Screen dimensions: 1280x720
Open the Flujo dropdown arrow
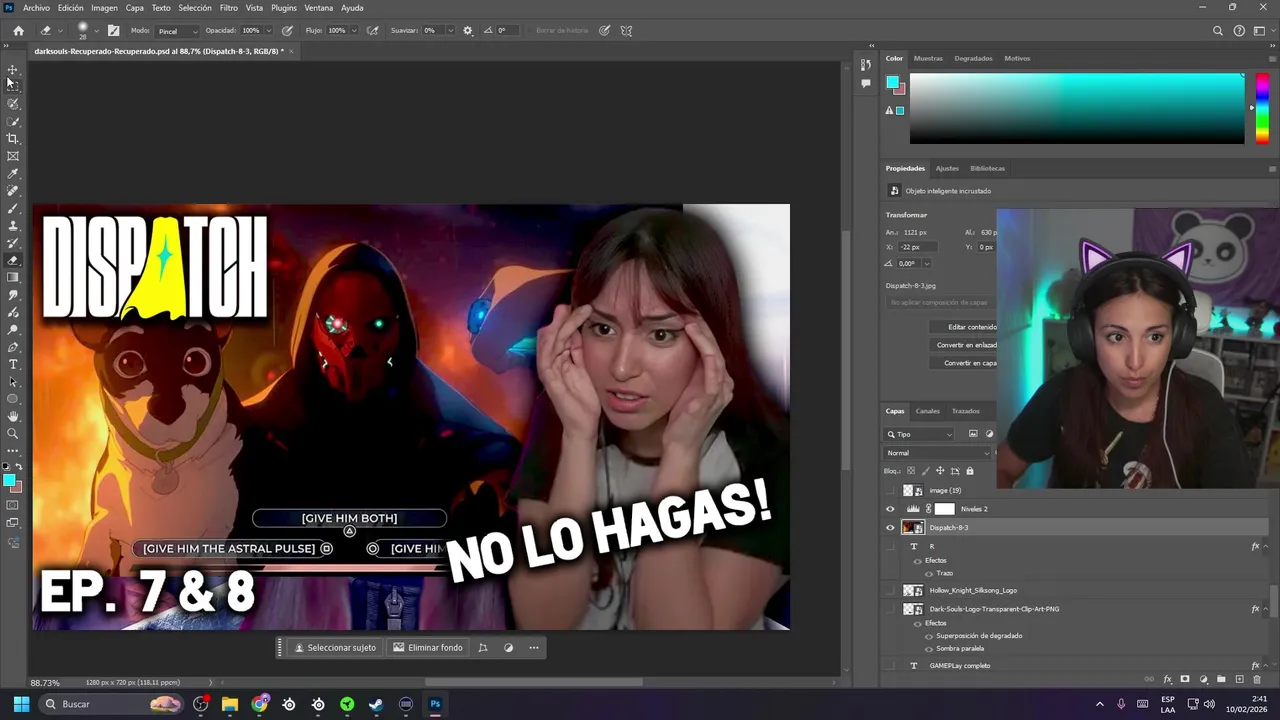[x=355, y=31]
